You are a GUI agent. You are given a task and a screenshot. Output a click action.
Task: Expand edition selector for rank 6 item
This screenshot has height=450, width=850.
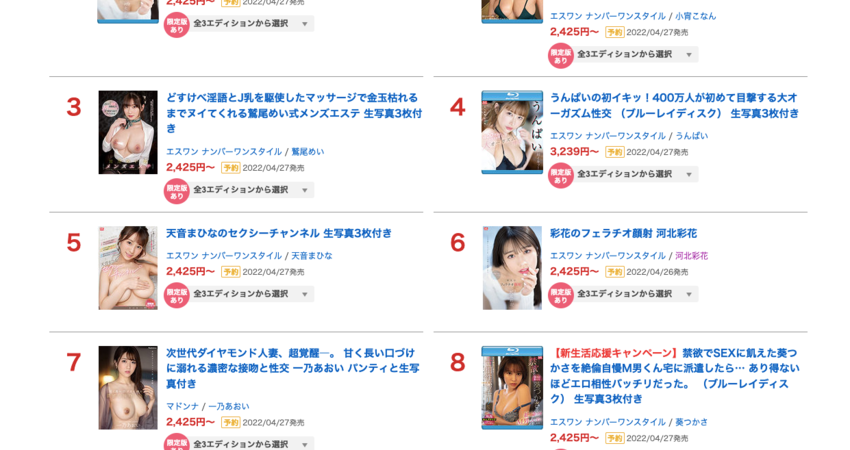[635, 294]
